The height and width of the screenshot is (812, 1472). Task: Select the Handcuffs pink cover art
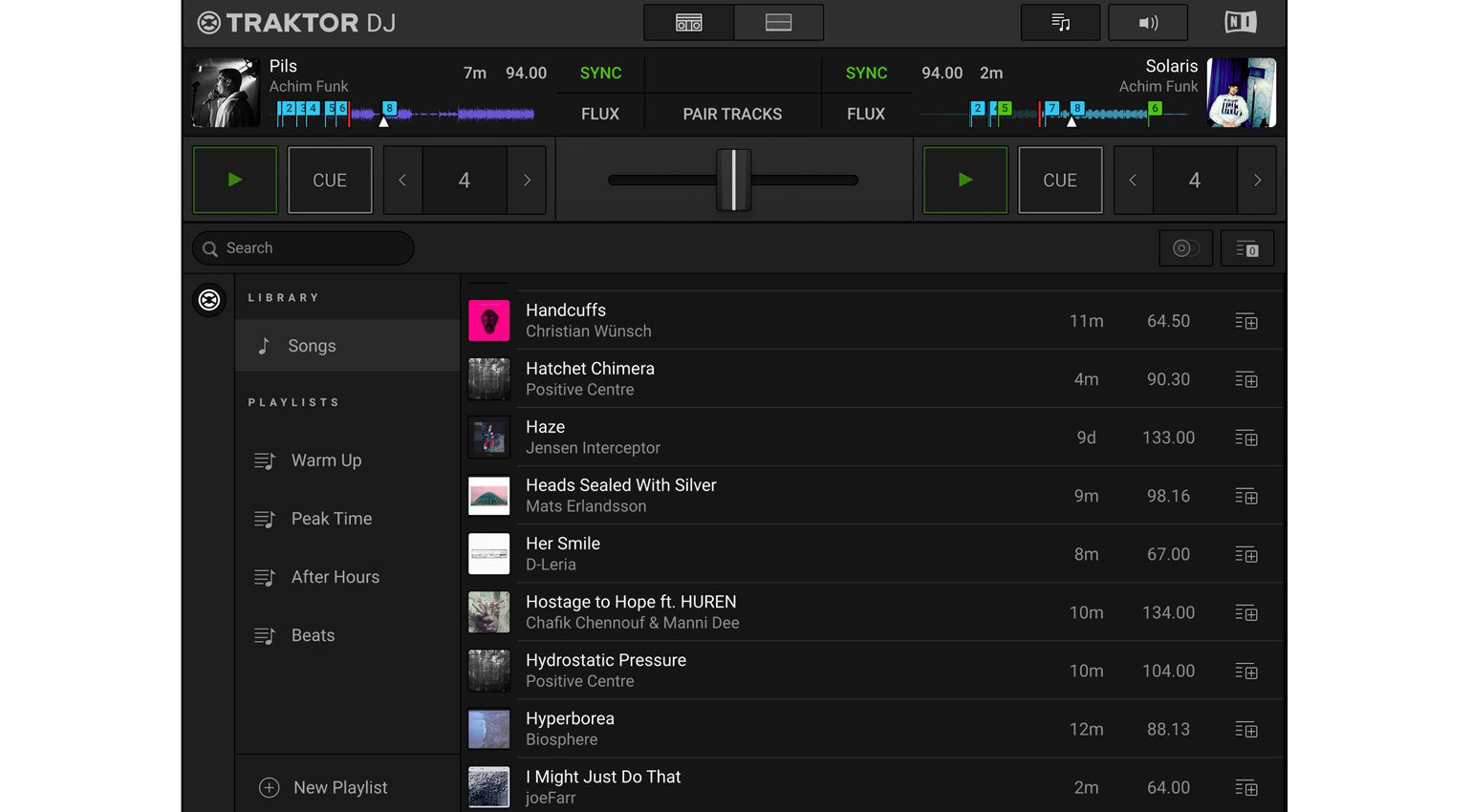pyautogui.click(x=489, y=321)
